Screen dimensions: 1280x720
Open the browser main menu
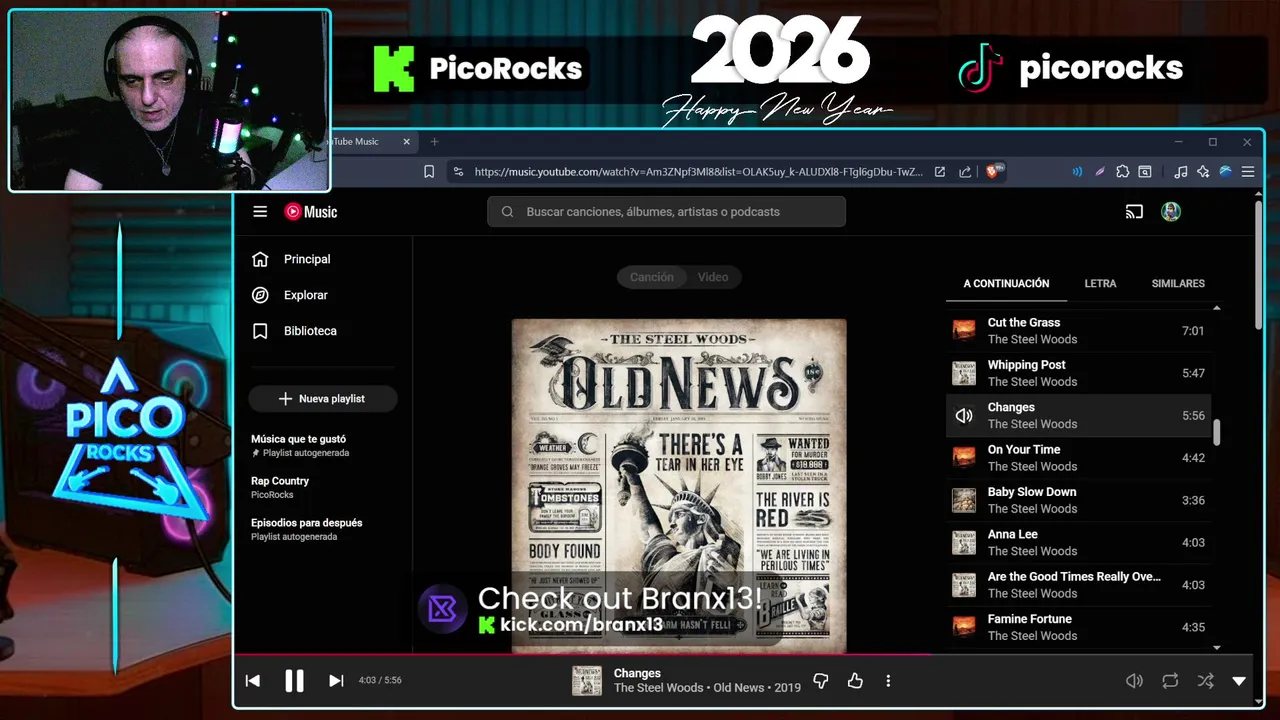coord(1247,172)
